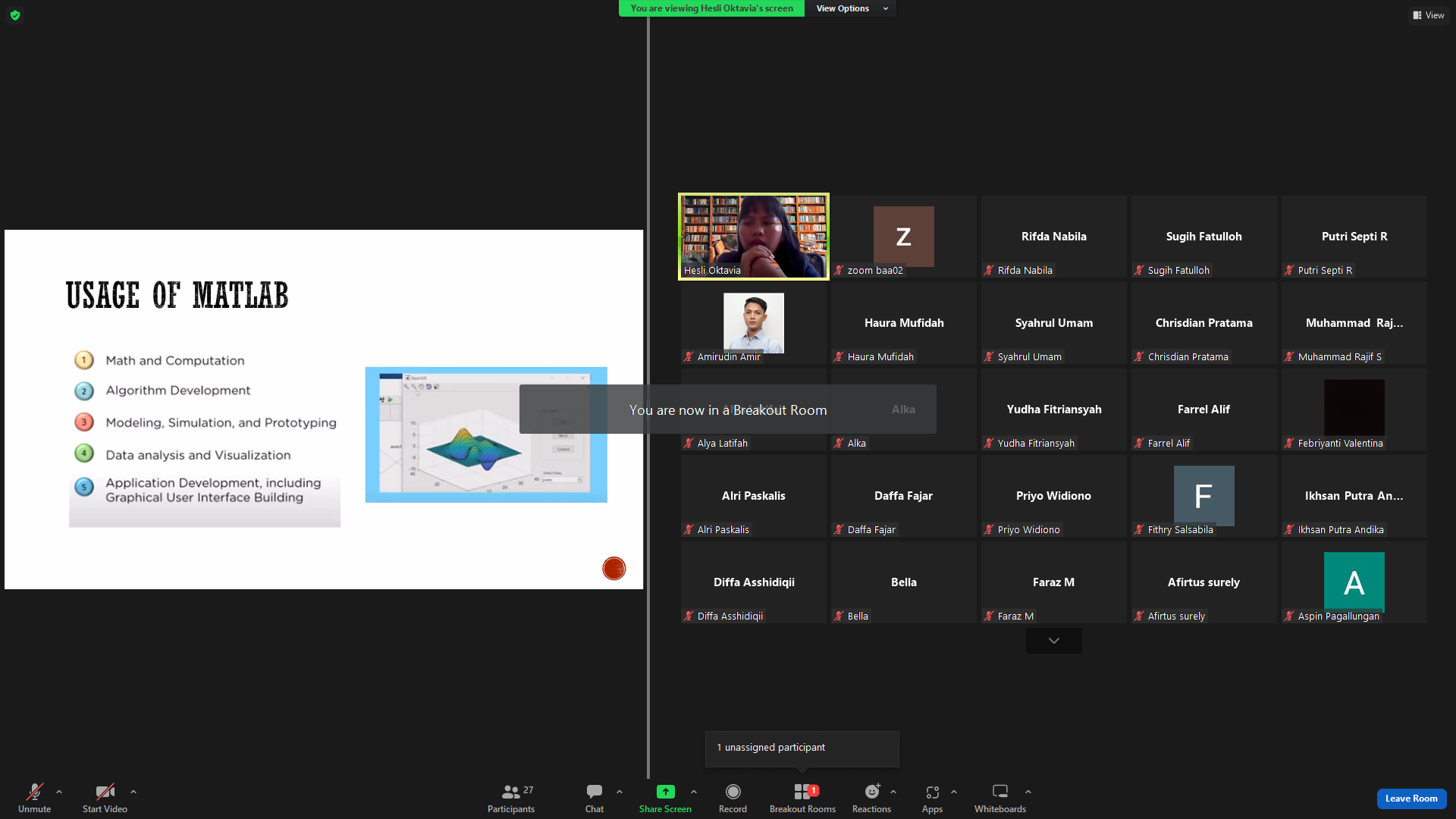This screenshot has height=819, width=1456.
Task: Show next page of participant tiles
Action: [x=1054, y=641]
